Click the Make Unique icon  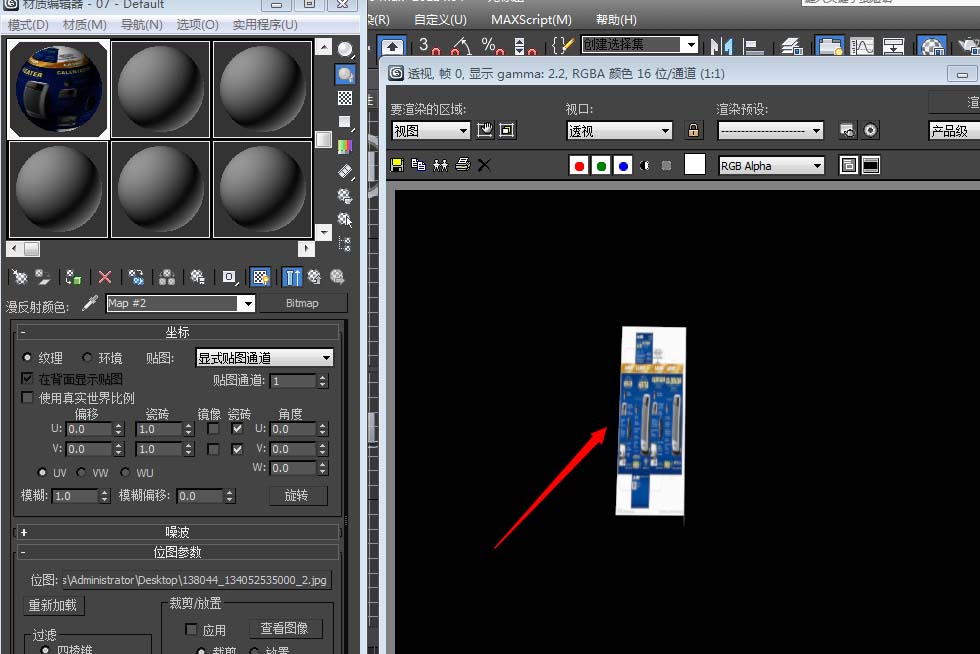(x=167, y=277)
